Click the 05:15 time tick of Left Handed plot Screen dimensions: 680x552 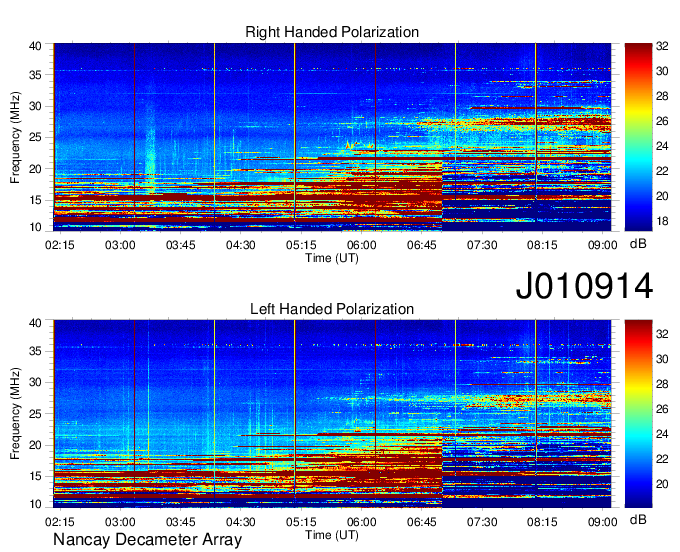(x=301, y=522)
